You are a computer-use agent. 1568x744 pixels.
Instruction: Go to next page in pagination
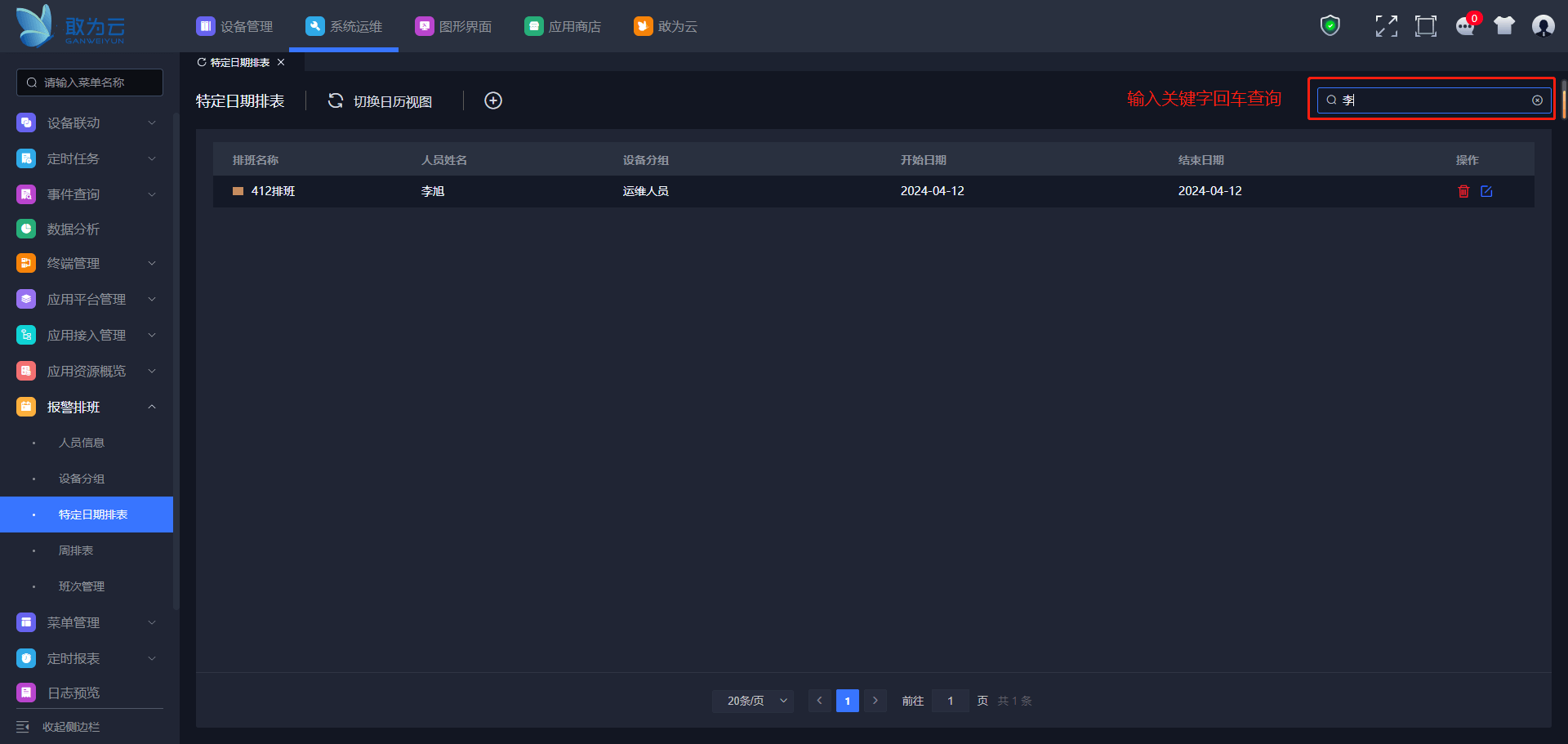pos(875,701)
